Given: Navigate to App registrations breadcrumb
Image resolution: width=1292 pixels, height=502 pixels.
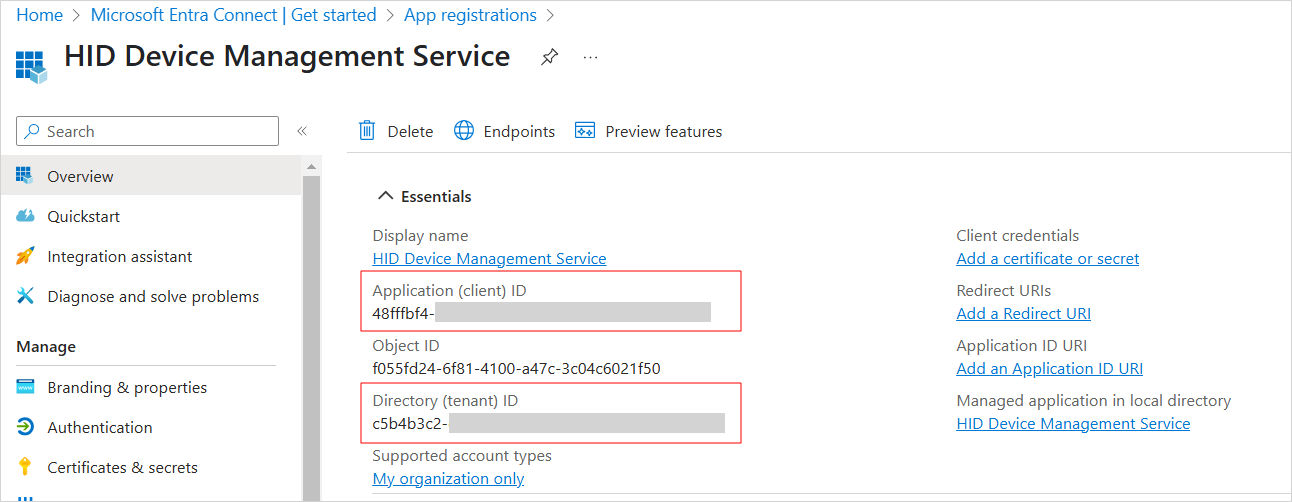Looking at the screenshot, I should 470,15.
